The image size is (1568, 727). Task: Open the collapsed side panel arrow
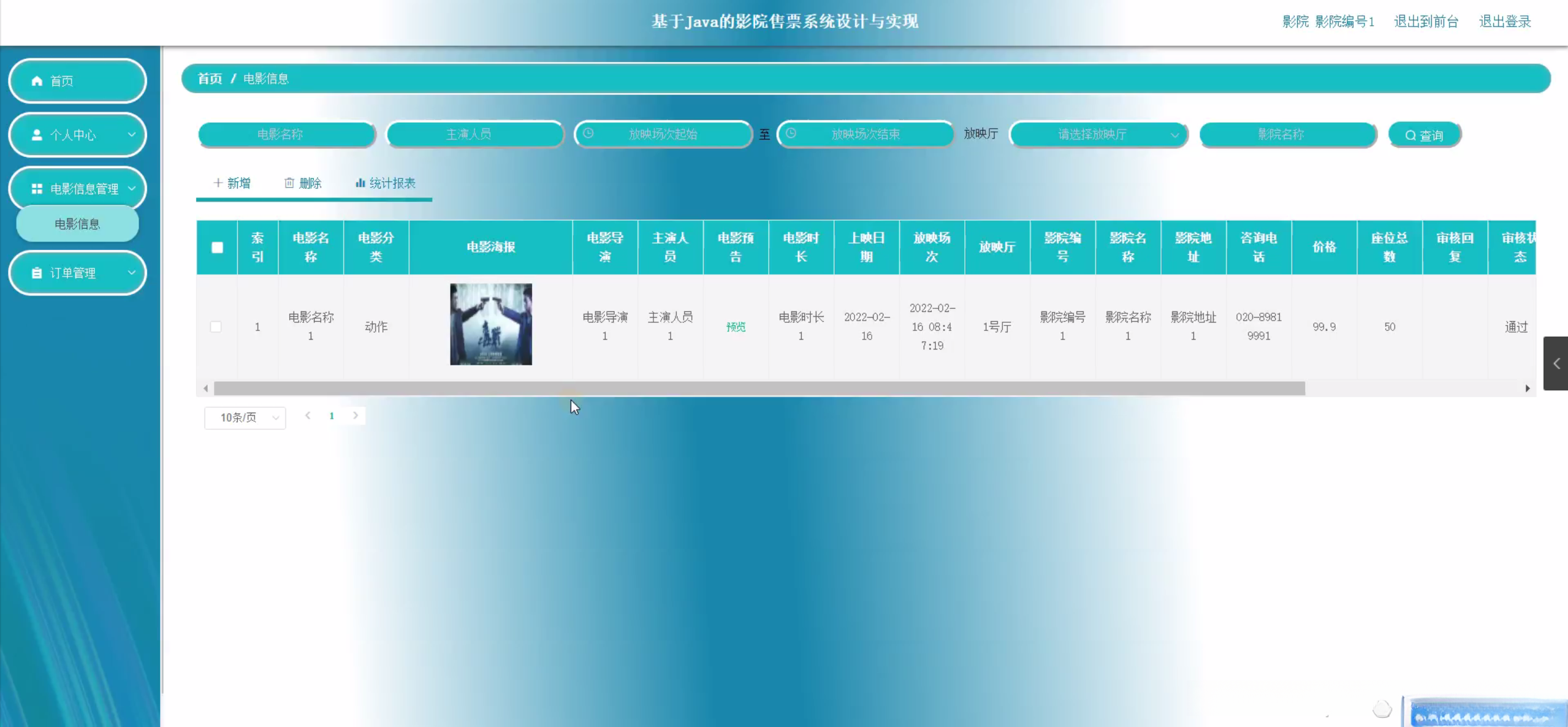click(1556, 363)
